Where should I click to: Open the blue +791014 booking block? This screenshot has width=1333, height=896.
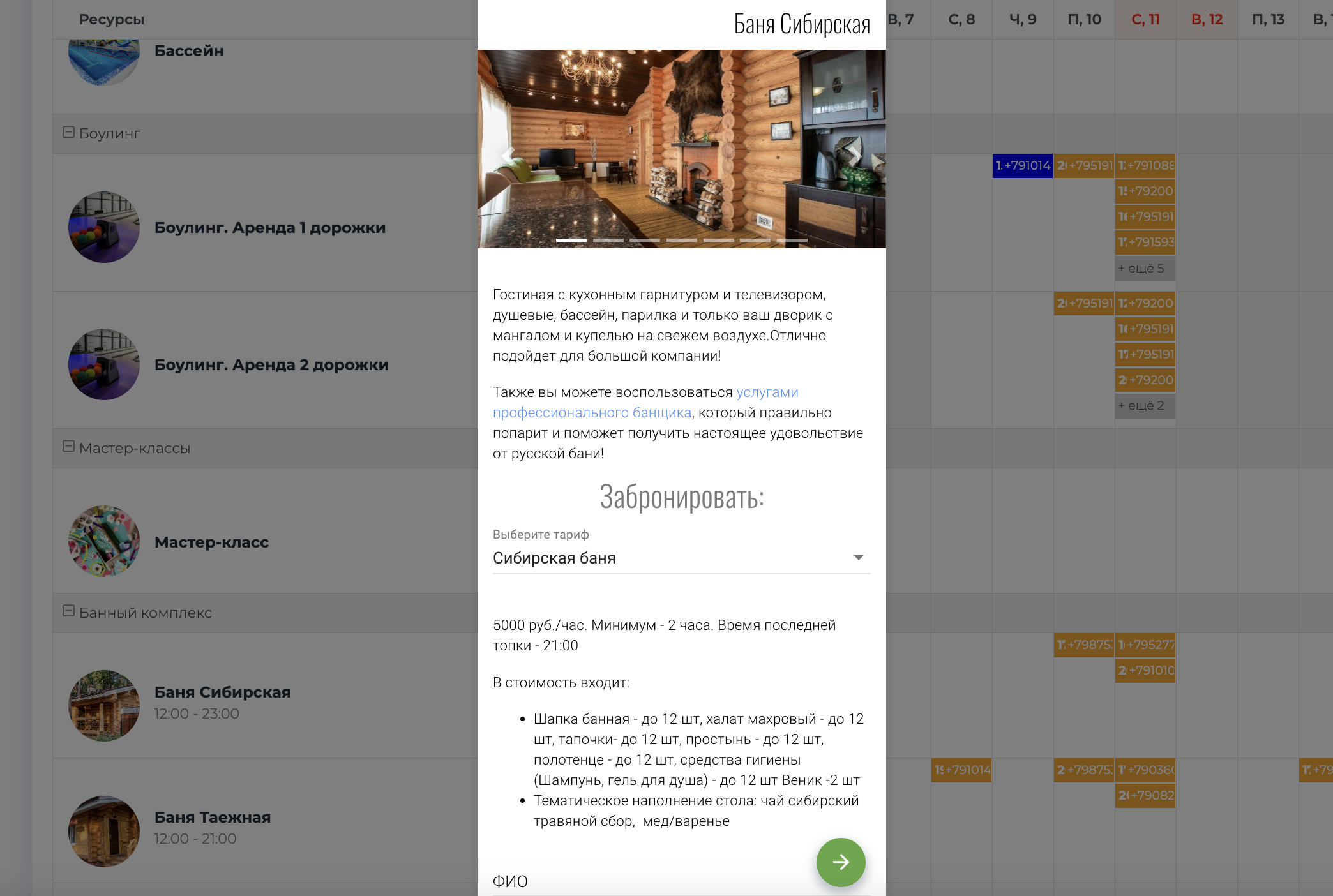1022,165
